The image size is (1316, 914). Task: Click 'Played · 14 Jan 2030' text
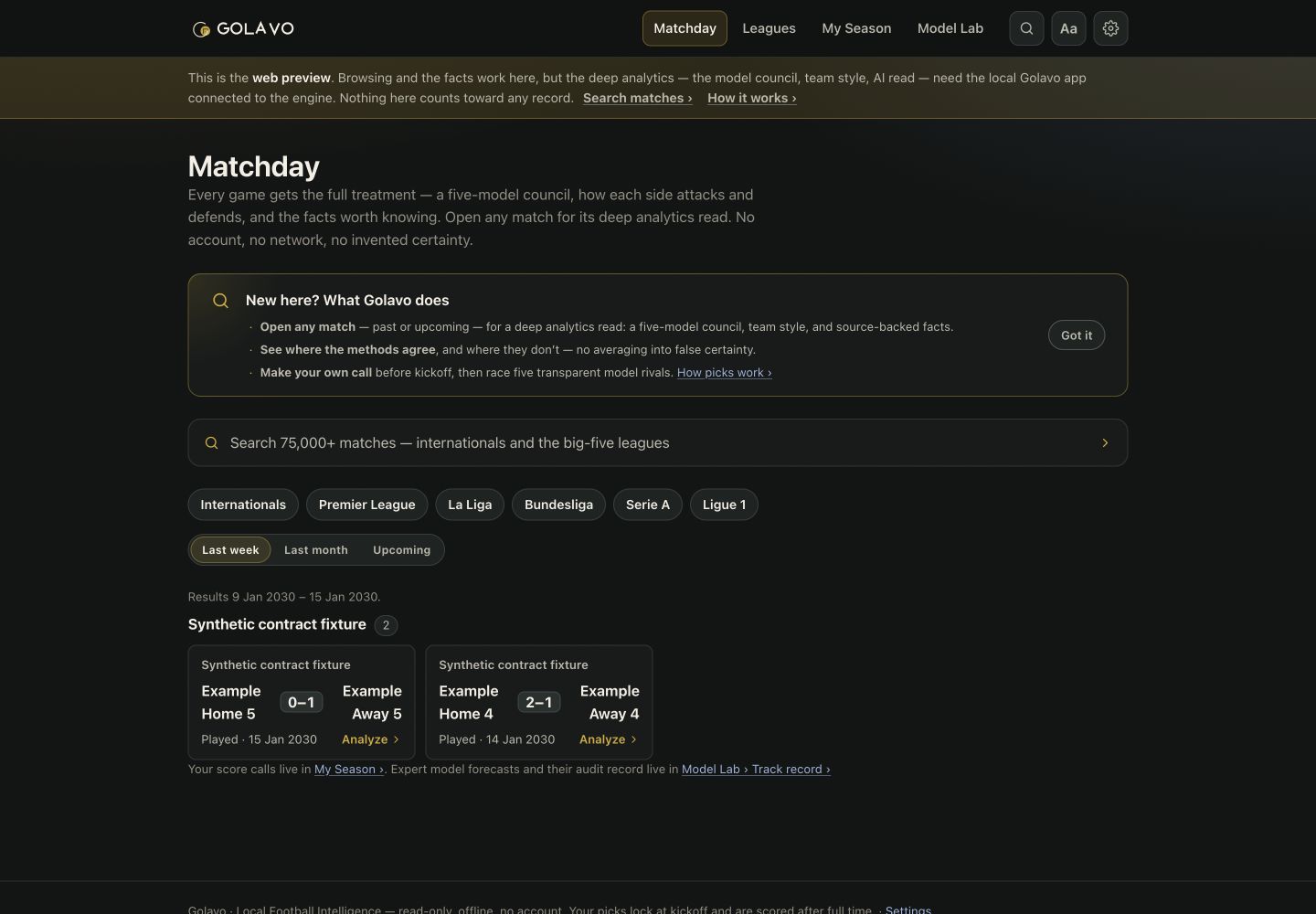coord(496,739)
